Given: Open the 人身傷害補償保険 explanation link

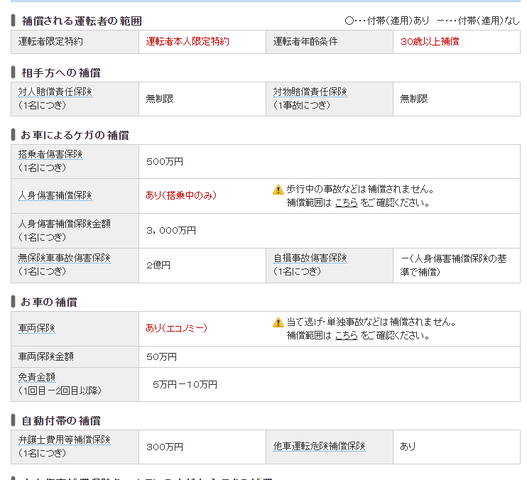Looking at the screenshot, I should (x=55, y=196).
